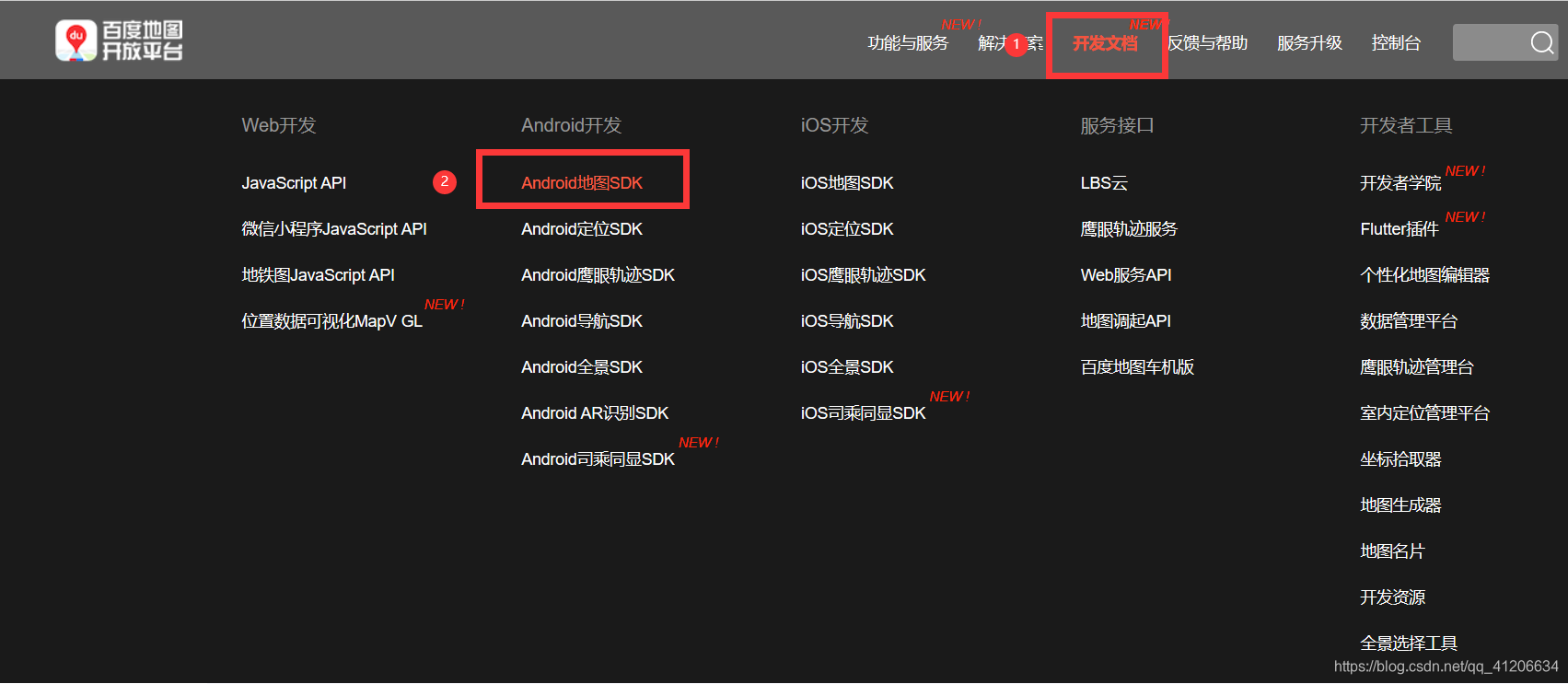
Task: Open 百度地图车机版 link
Action: (1137, 367)
